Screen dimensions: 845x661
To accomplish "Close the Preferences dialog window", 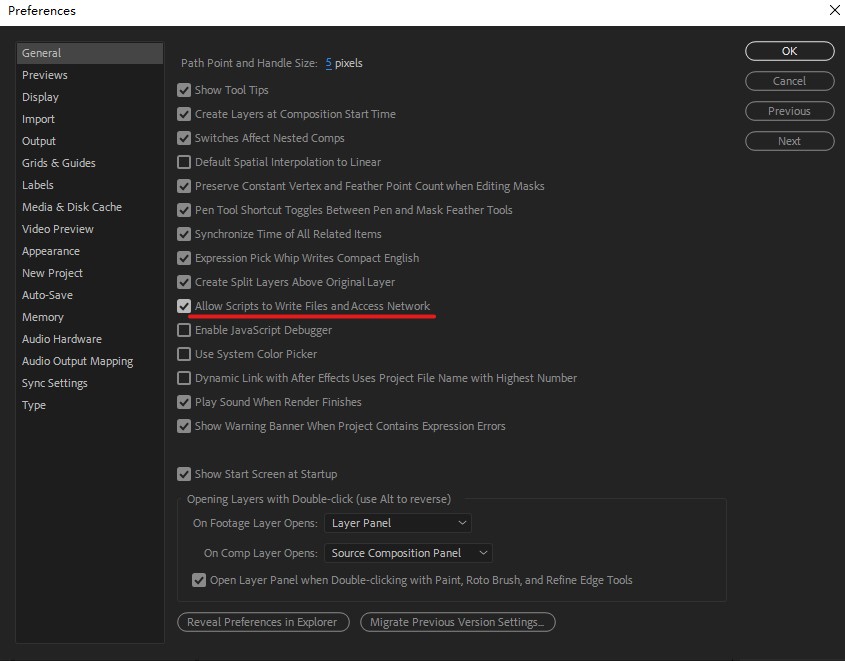I will coord(834,10).
